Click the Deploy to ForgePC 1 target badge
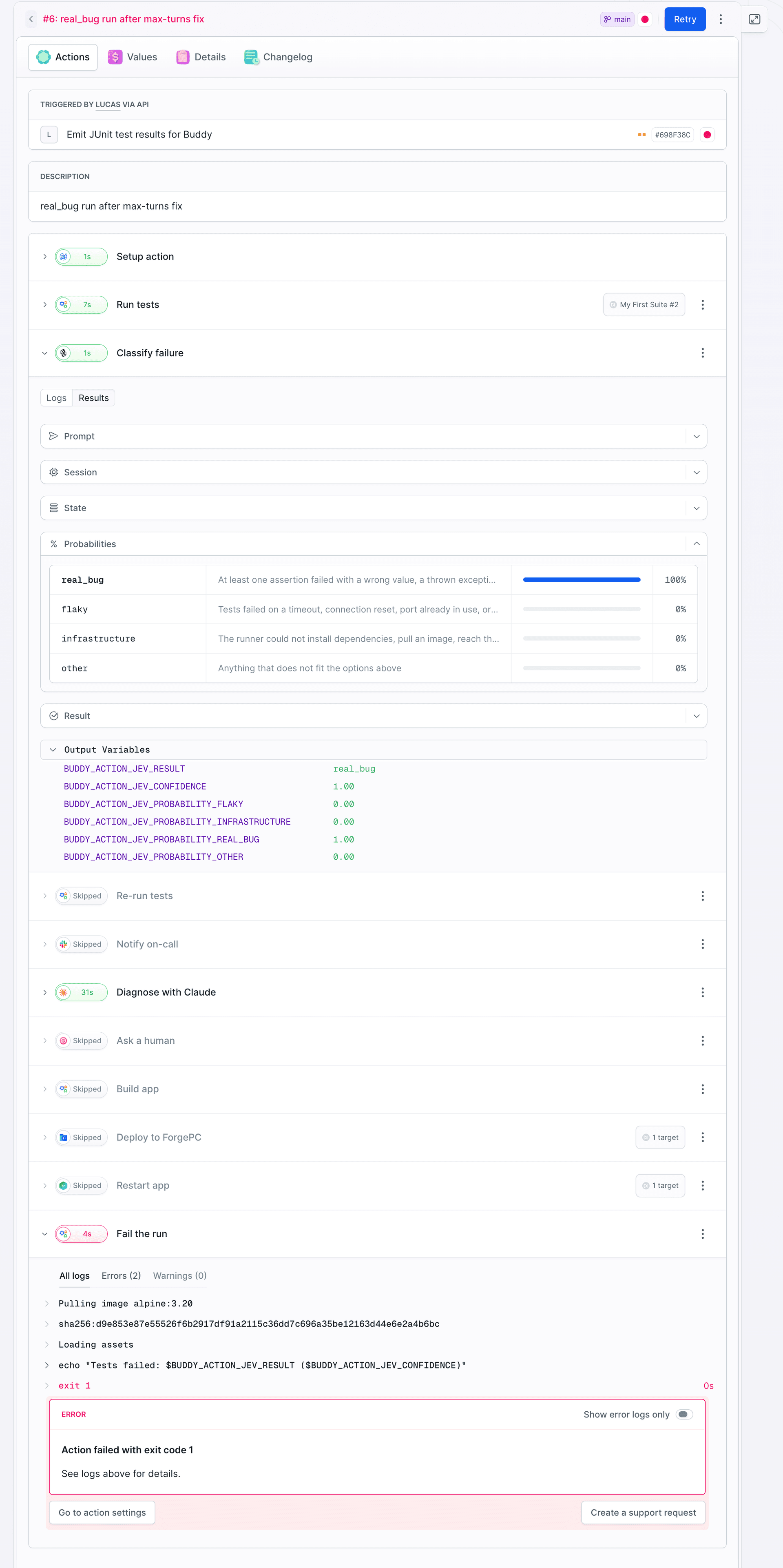 660,1137
